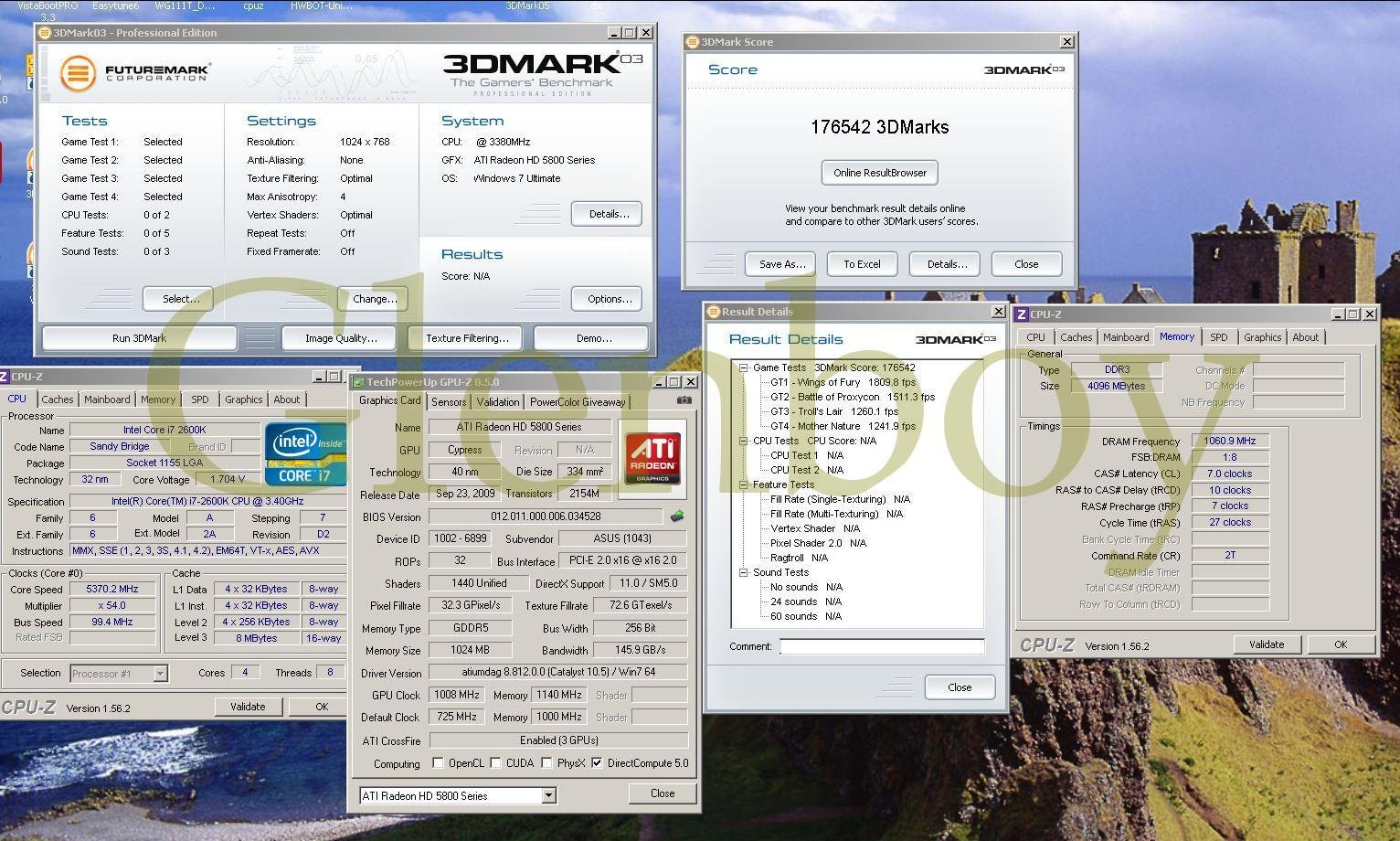Click the ATI Radeon logo in GPU-Z
Screen dimensions: 1400x841
[652, 458]
